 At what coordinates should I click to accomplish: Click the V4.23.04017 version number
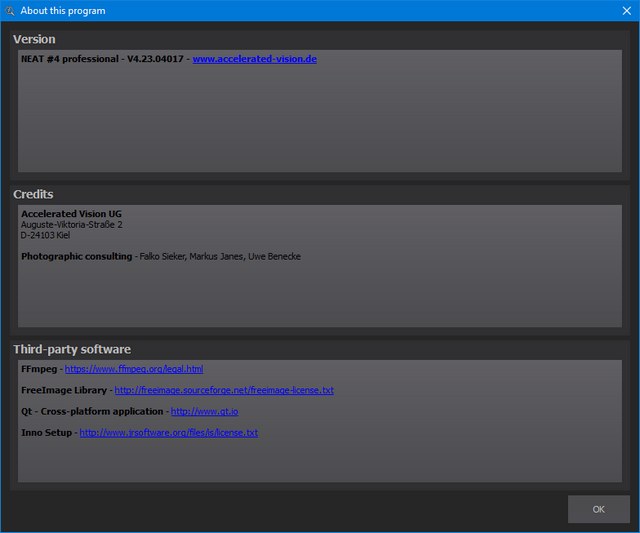154,59
